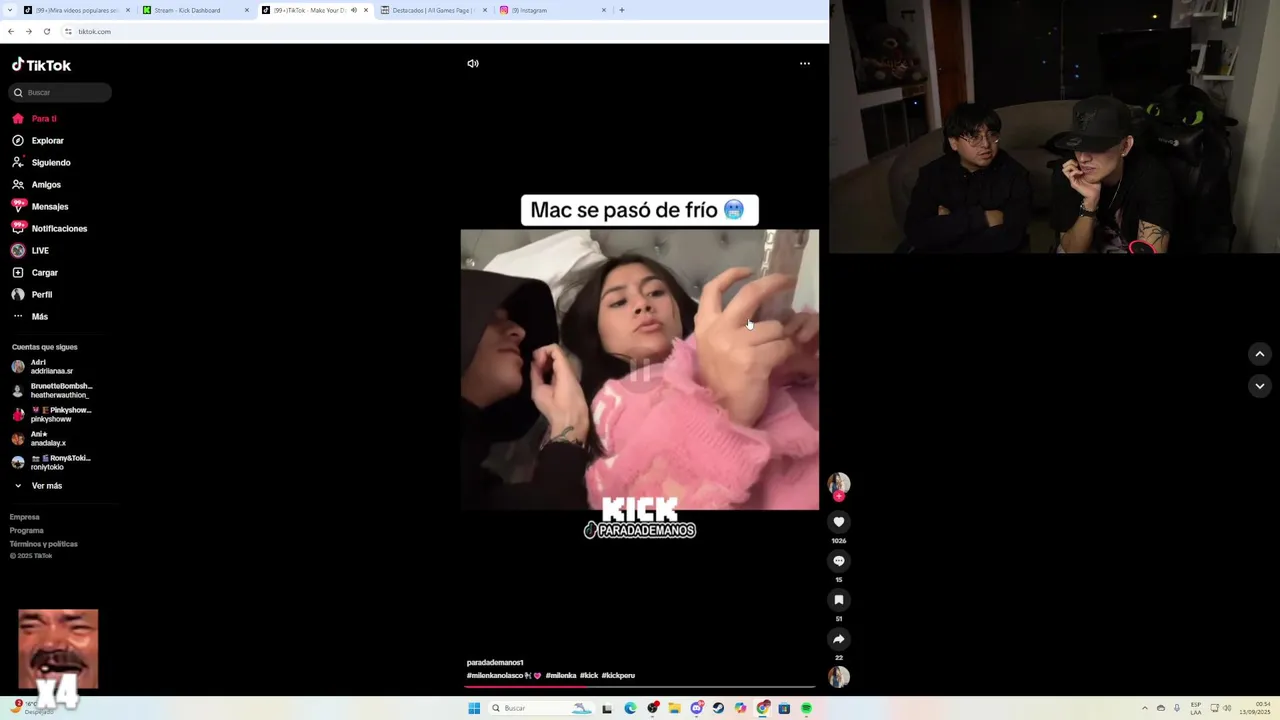The image size is (1280, 720).
Task: Open Discord from the taskbar
Action: [x=697, y=708]
